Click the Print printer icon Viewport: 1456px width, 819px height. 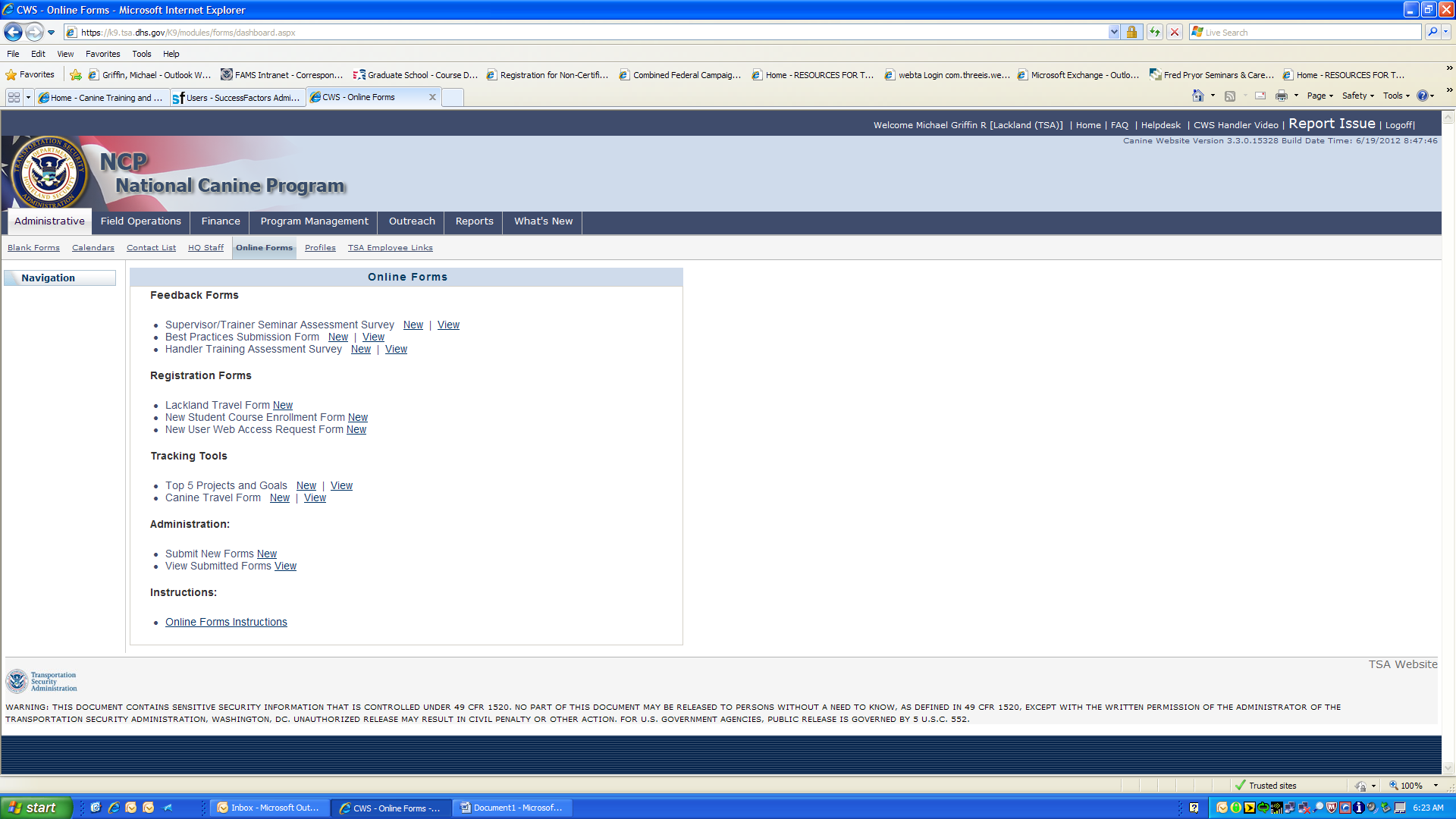coord(1282,96)
